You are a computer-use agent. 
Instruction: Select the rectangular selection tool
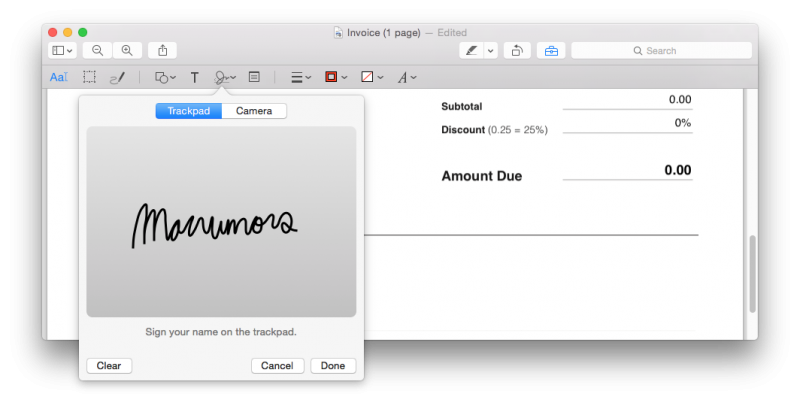89,77
